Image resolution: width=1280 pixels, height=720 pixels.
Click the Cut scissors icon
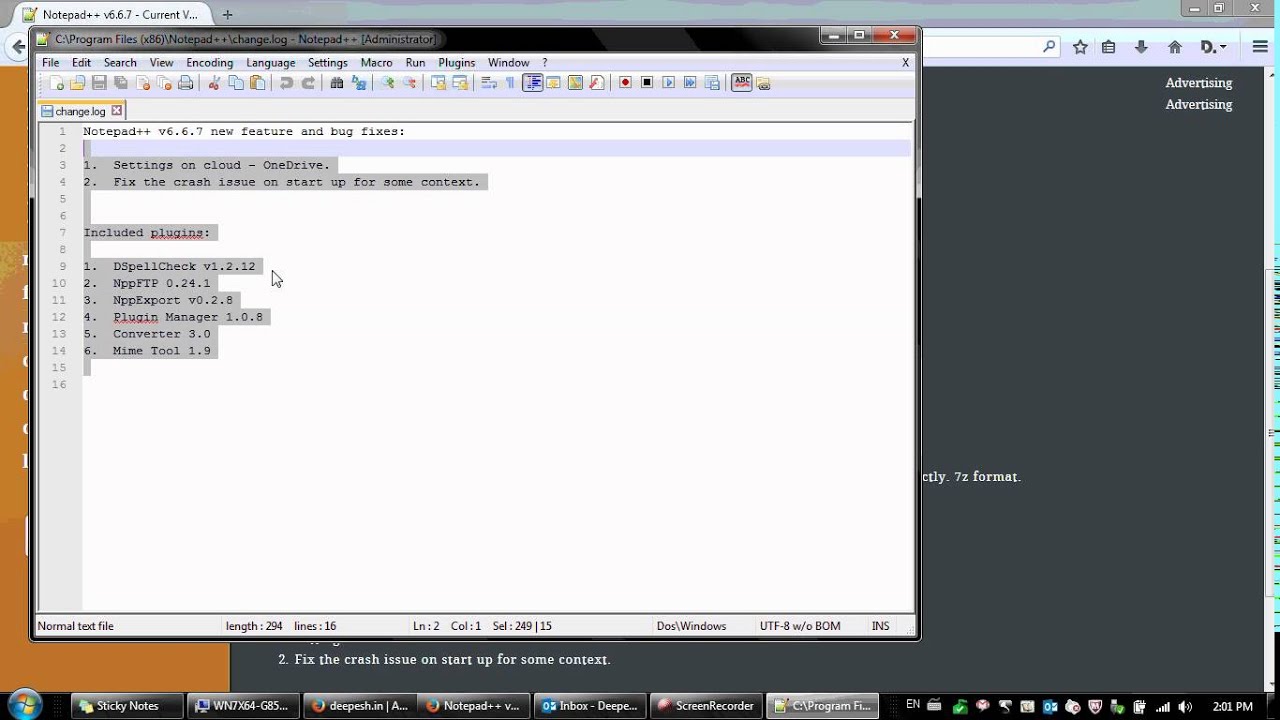(214, 83)
